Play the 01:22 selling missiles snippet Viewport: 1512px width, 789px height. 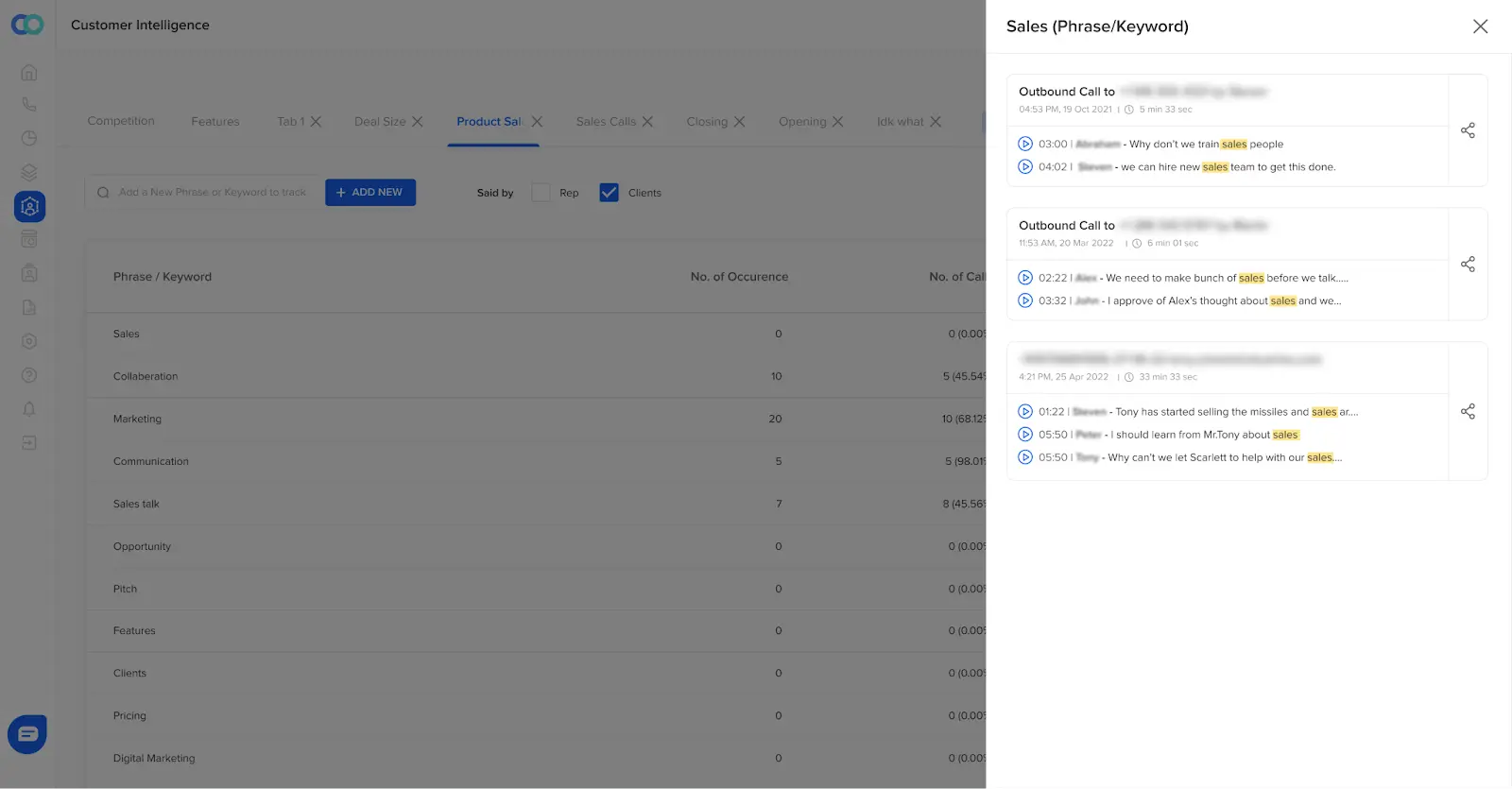pos(1025,412)
